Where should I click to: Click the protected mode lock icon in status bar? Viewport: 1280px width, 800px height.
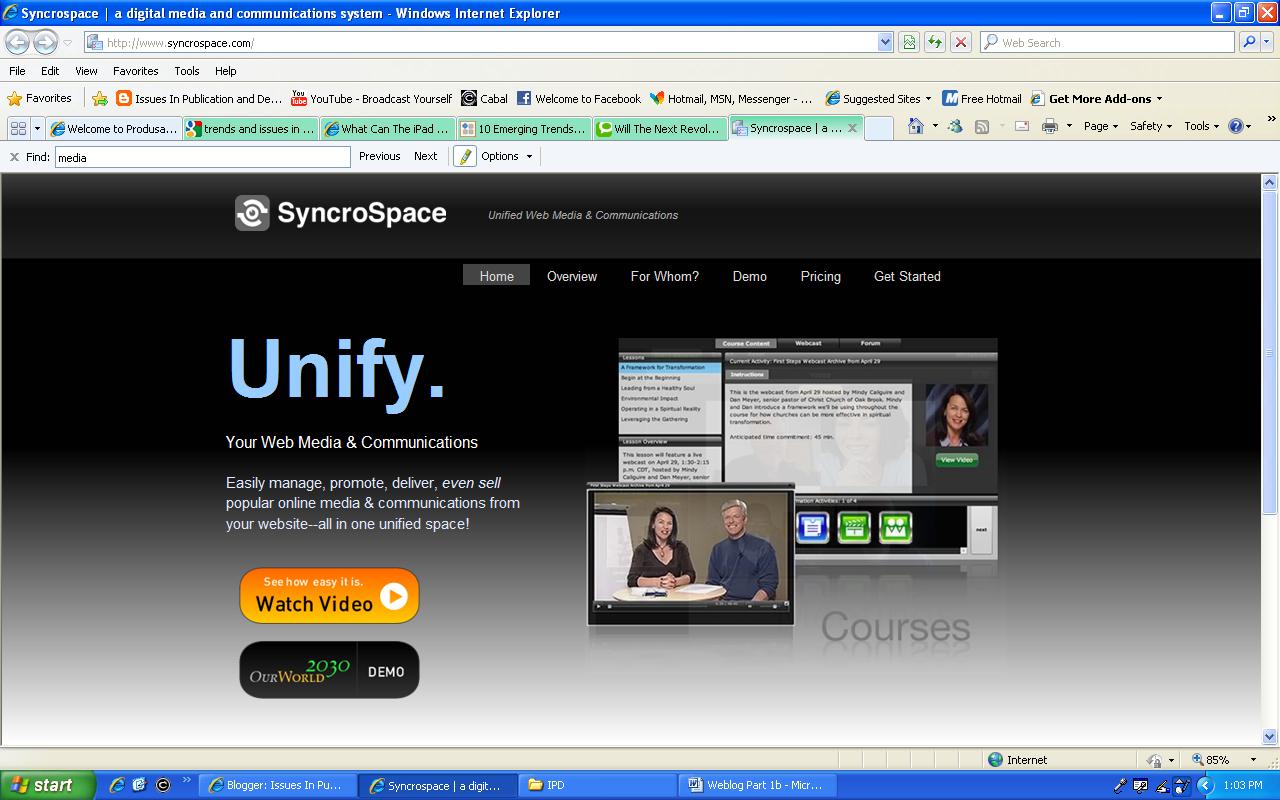(1156, 760)
